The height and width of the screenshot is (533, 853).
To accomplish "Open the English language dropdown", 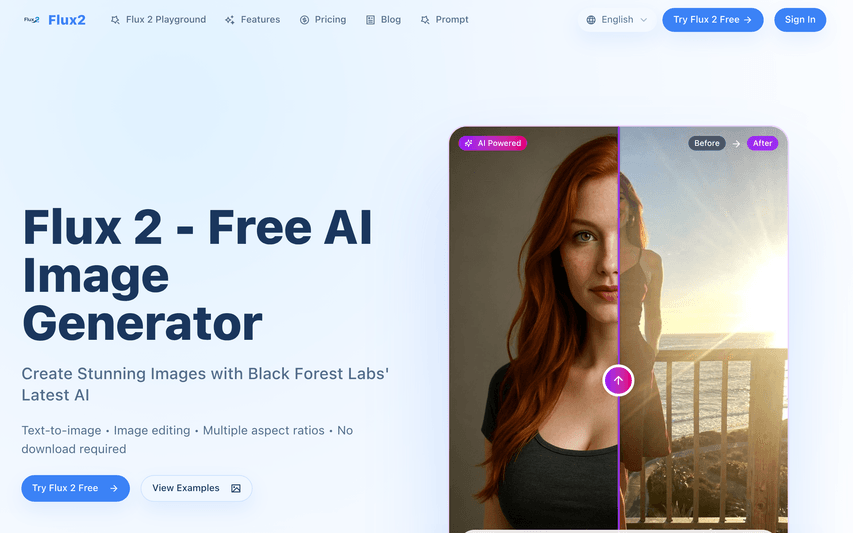I will tap(617, 20).
